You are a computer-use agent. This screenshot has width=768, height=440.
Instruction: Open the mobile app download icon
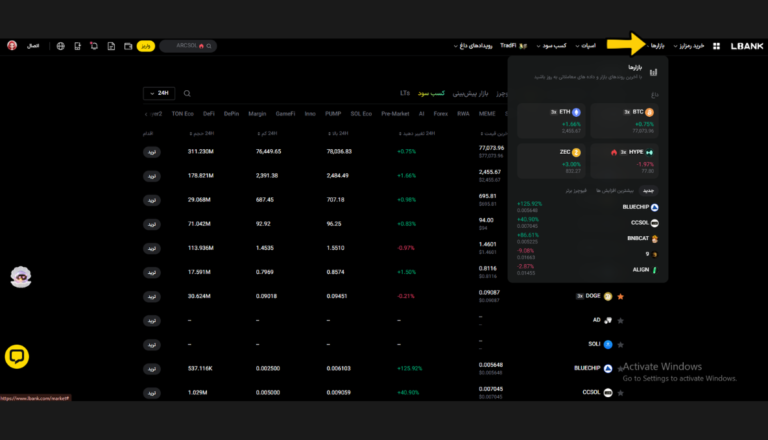pos(77,46)
